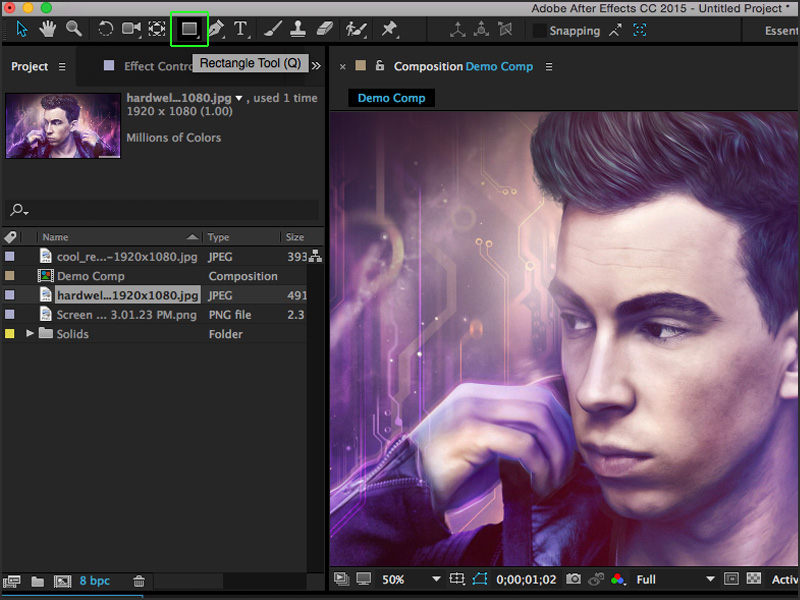Select the Horizontal Type tool
Viewport: 800px width, 600px height.
[x=241, y=29]
